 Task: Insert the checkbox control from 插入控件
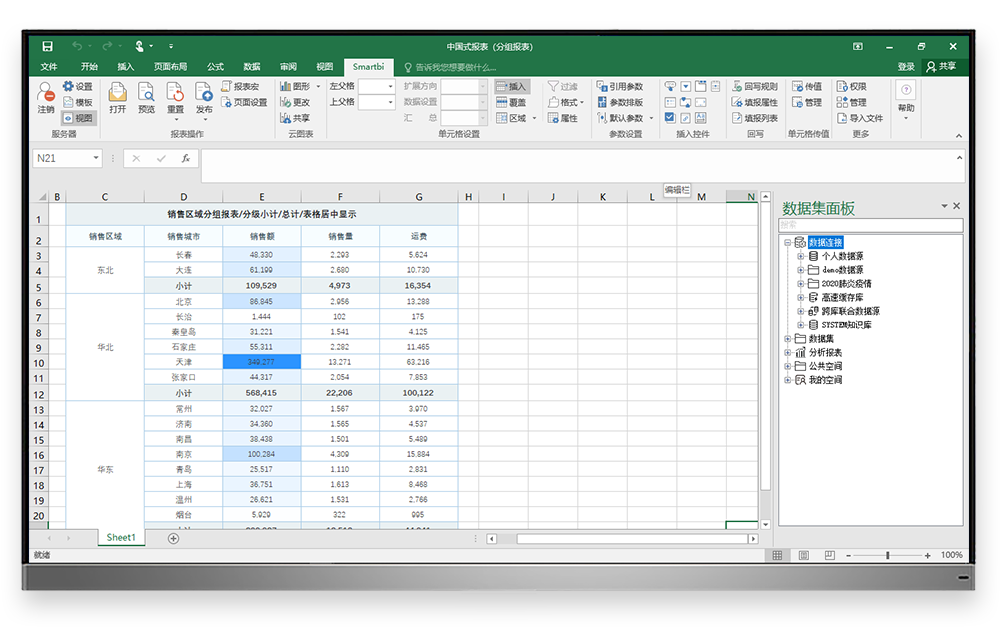tap(670, 117)
